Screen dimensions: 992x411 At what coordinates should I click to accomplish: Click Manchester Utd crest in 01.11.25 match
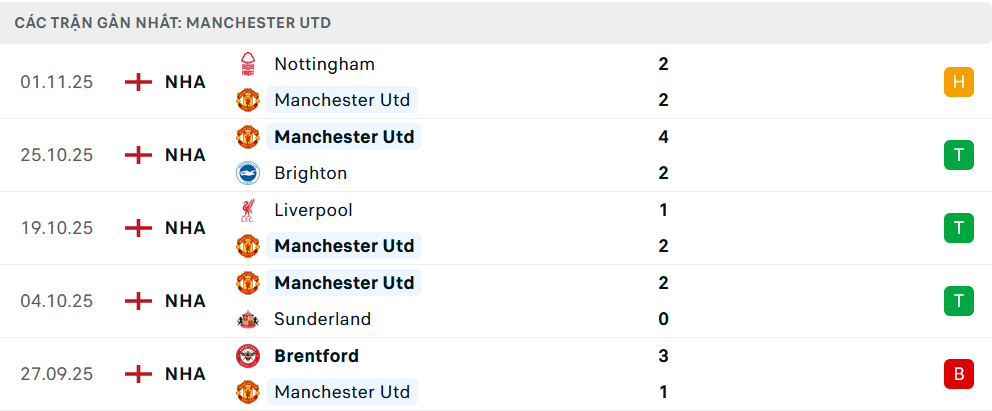pyautogui.click(x=247, y=100)
